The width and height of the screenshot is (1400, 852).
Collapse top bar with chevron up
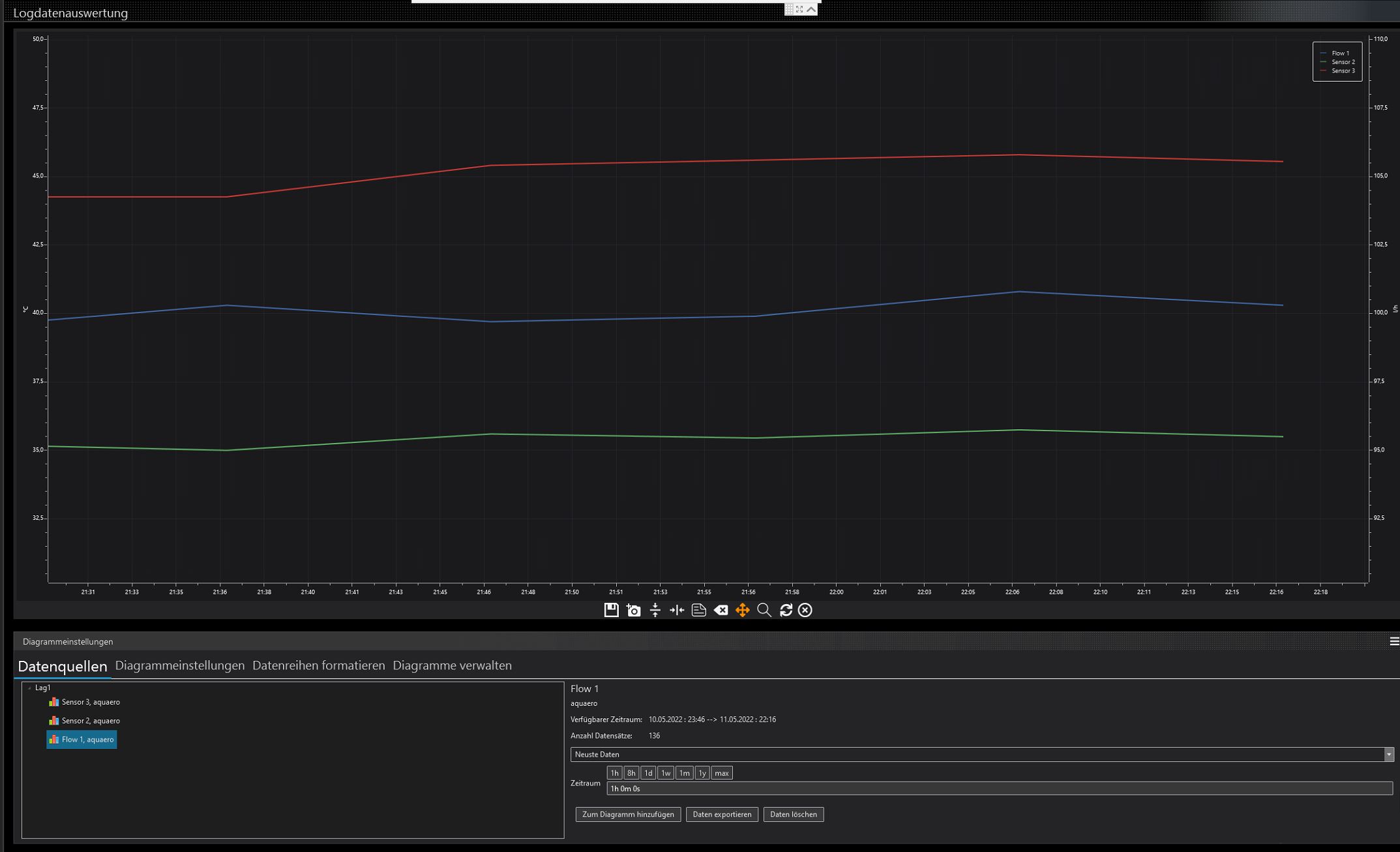[811, 9]
